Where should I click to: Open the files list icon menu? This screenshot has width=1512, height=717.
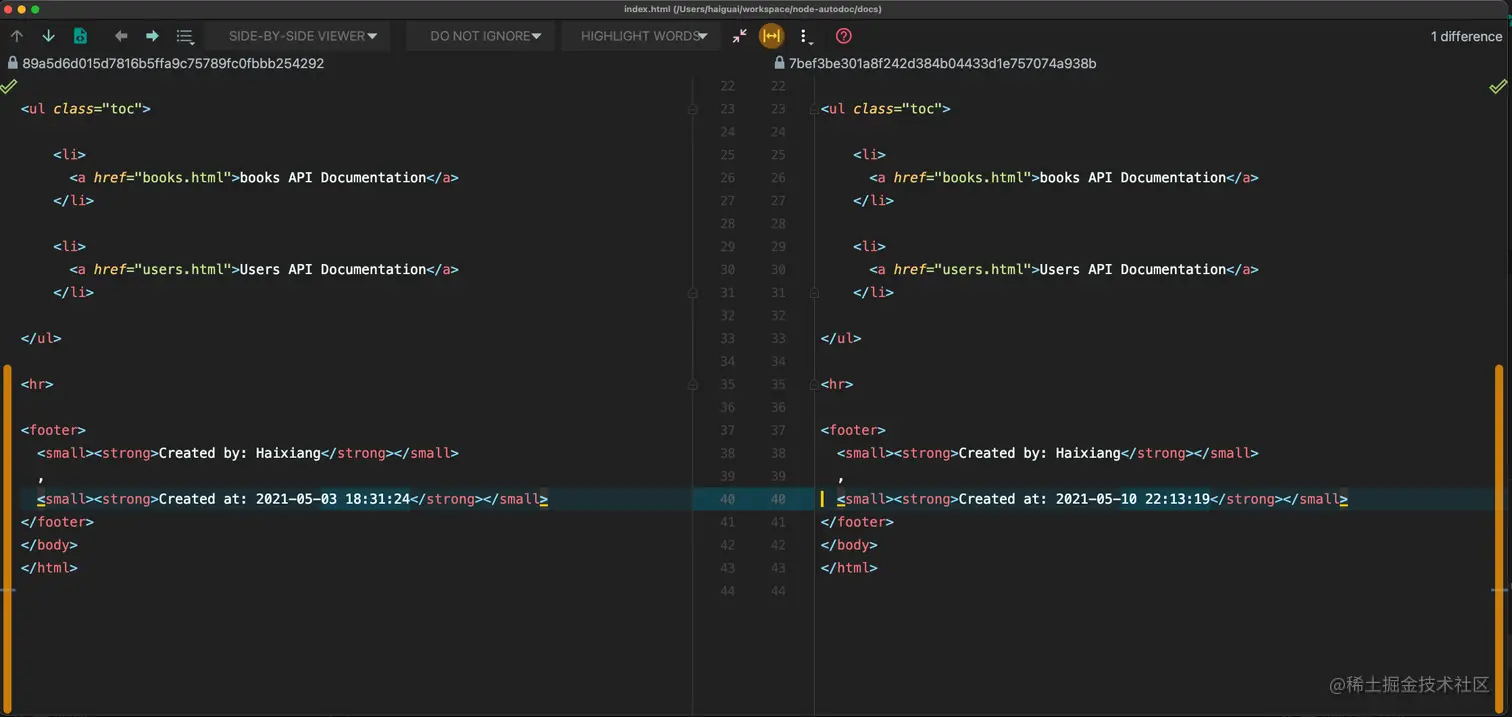(x=185, y=36)
